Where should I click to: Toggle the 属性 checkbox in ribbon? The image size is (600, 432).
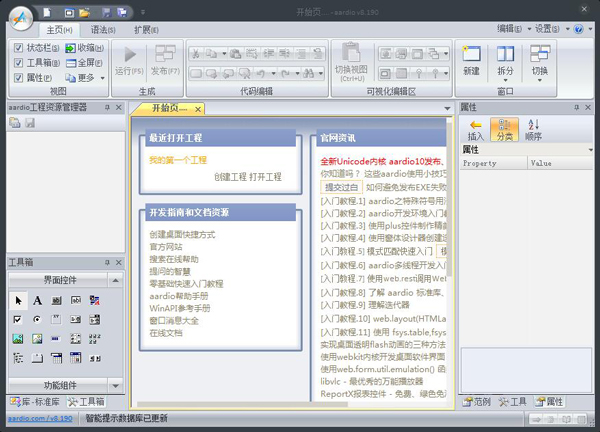tap(18, 78)
